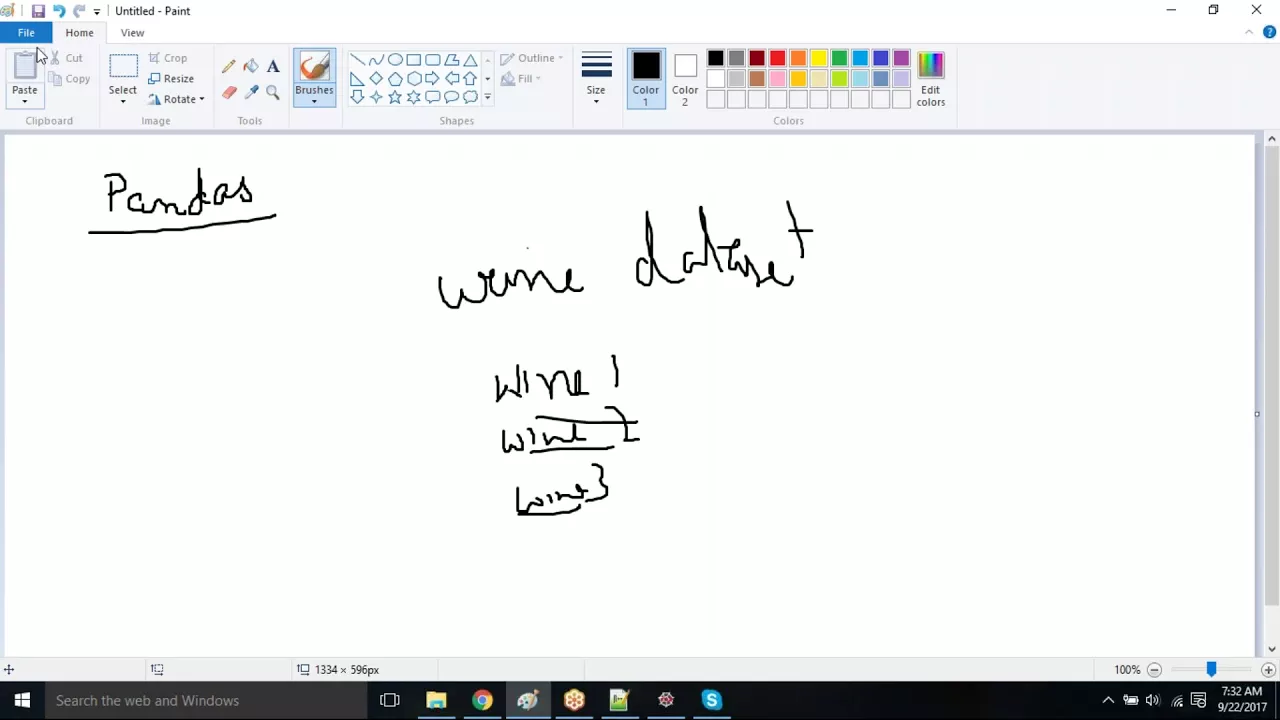Click the vertical scrollbar down arrow
The height and width of the screenshot is (720, 1280).
click(x=1271, y=649)
